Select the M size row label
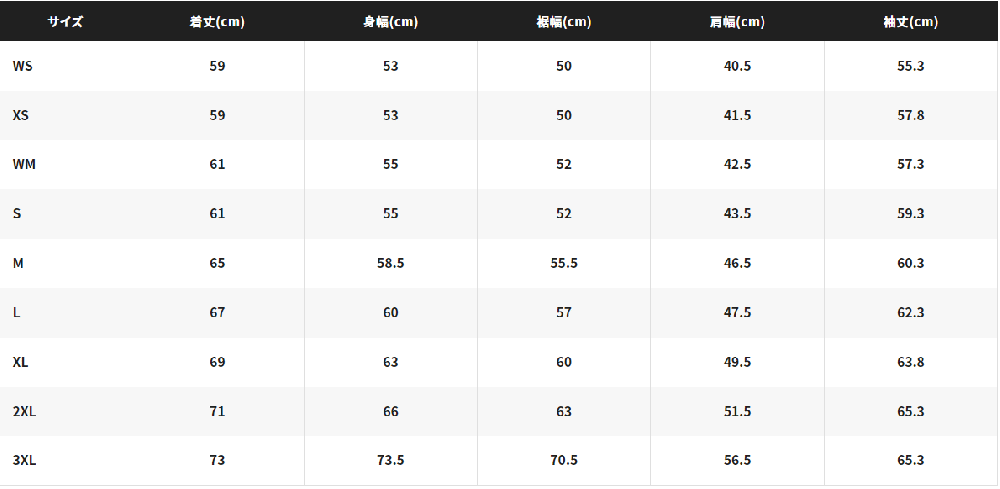The image size is (1000, 489). 18,263
